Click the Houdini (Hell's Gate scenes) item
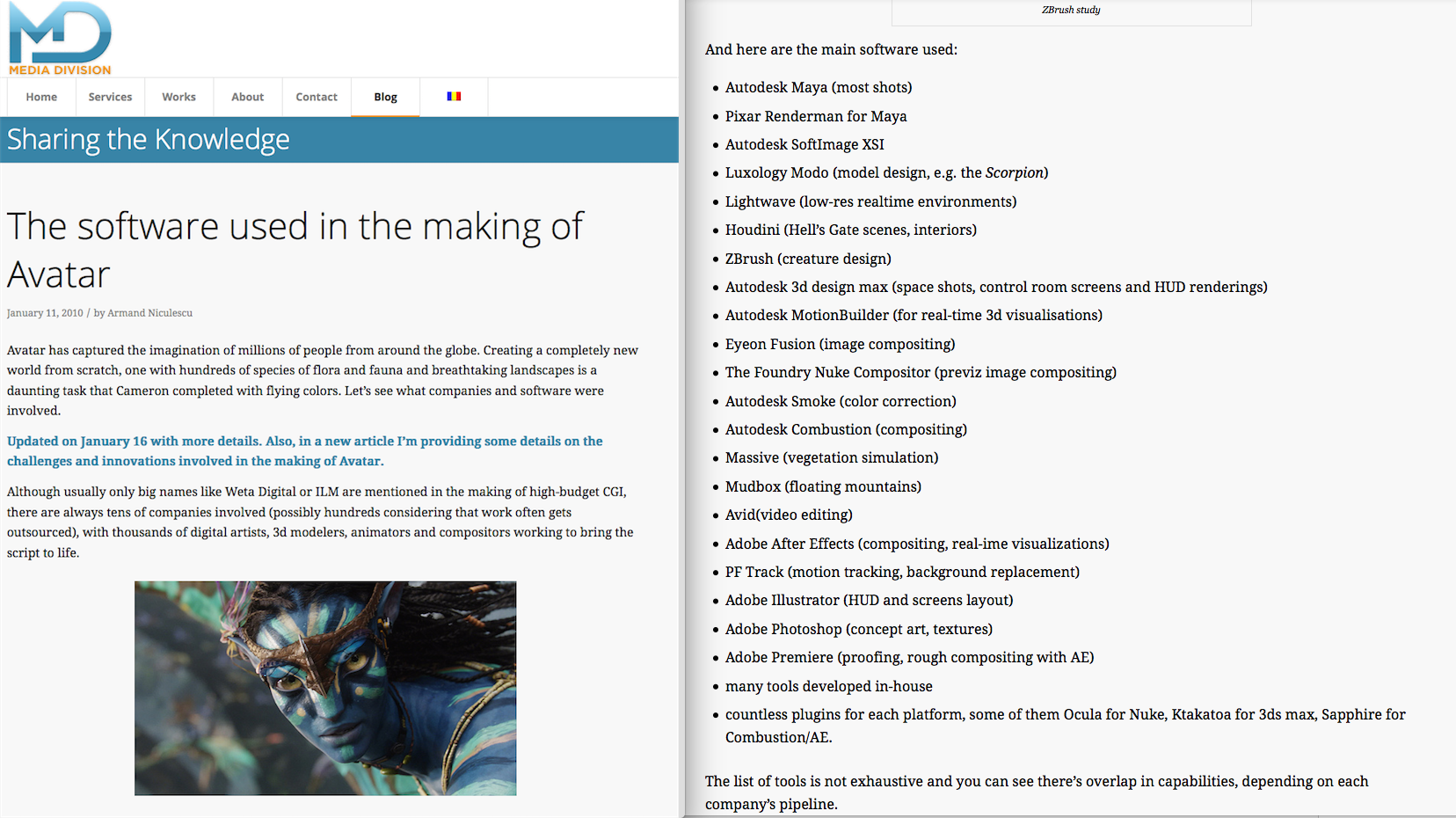 point(851,230)
